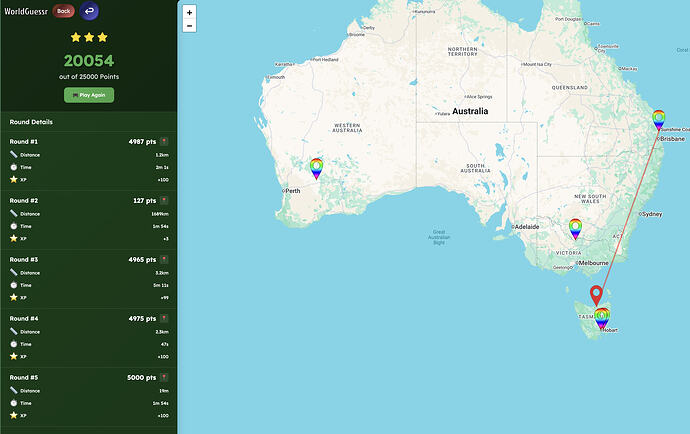The height and width of the screenshot is (434, 690).
Task: Click the Mount Isa City map label
Action: point(537,64)
